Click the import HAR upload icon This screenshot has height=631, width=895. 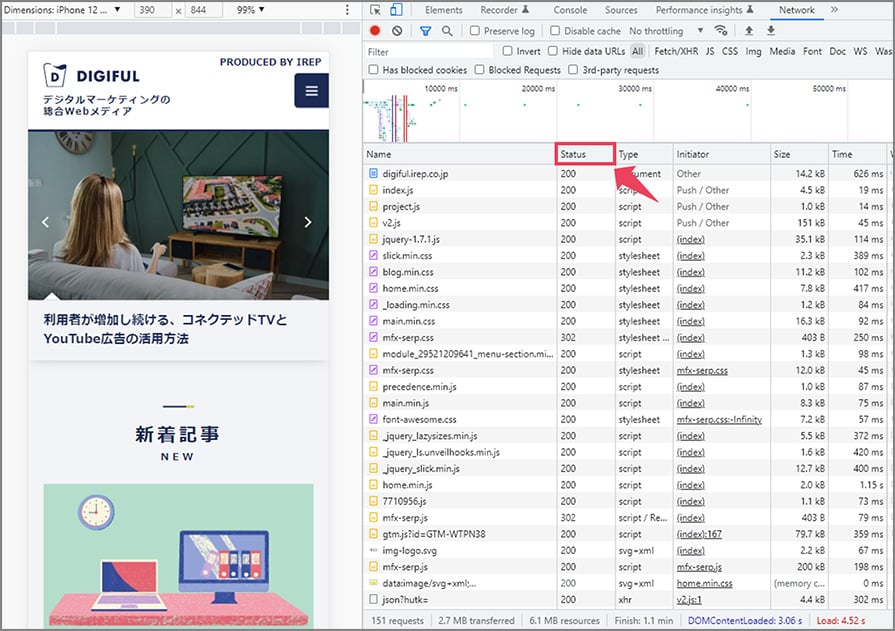coord(749,31)
